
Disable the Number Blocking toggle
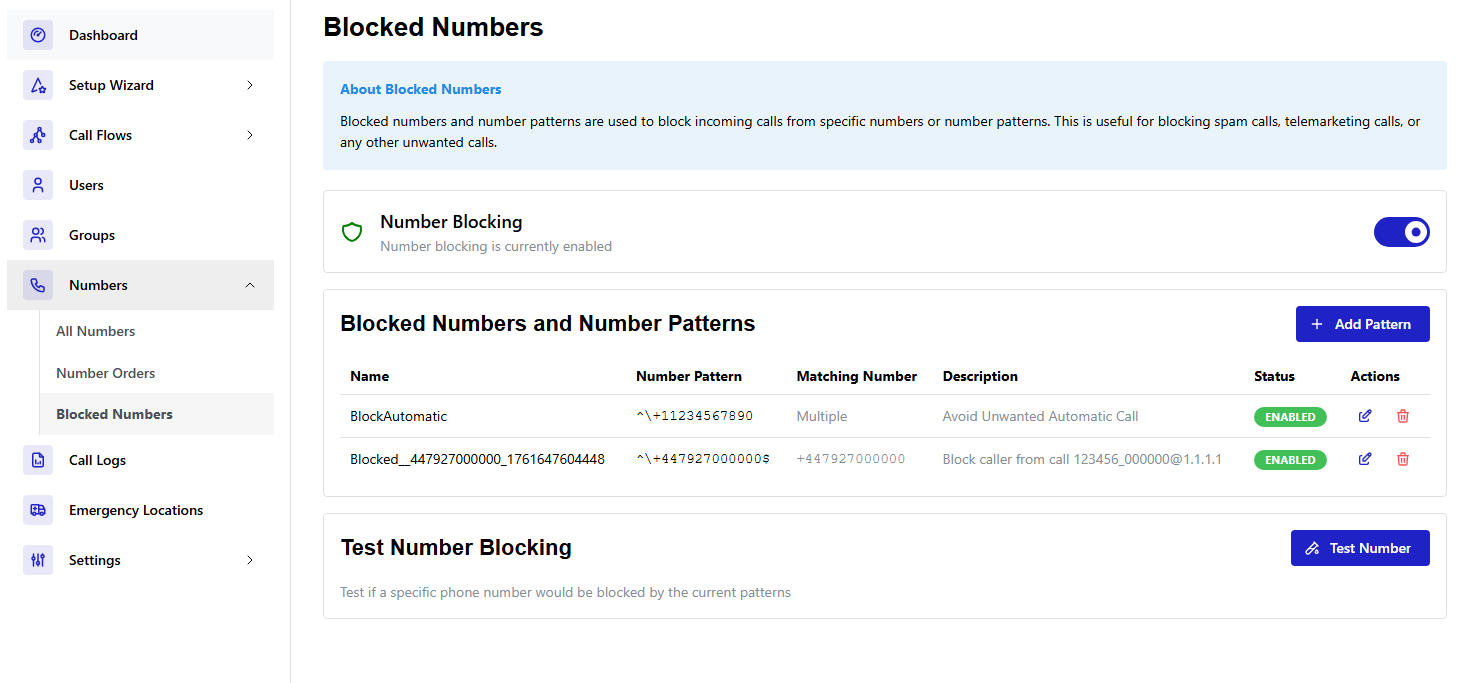pos(1401,232)
